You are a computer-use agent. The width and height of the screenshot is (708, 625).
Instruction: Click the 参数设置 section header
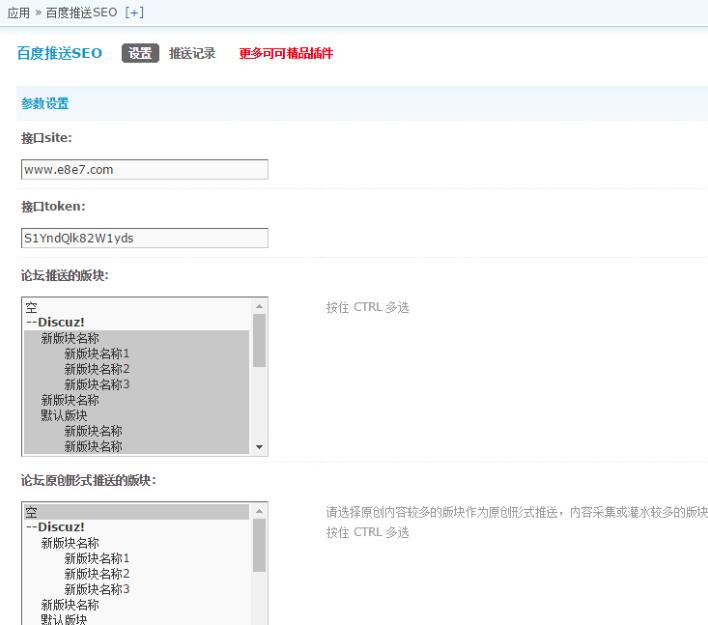(45, 103)
